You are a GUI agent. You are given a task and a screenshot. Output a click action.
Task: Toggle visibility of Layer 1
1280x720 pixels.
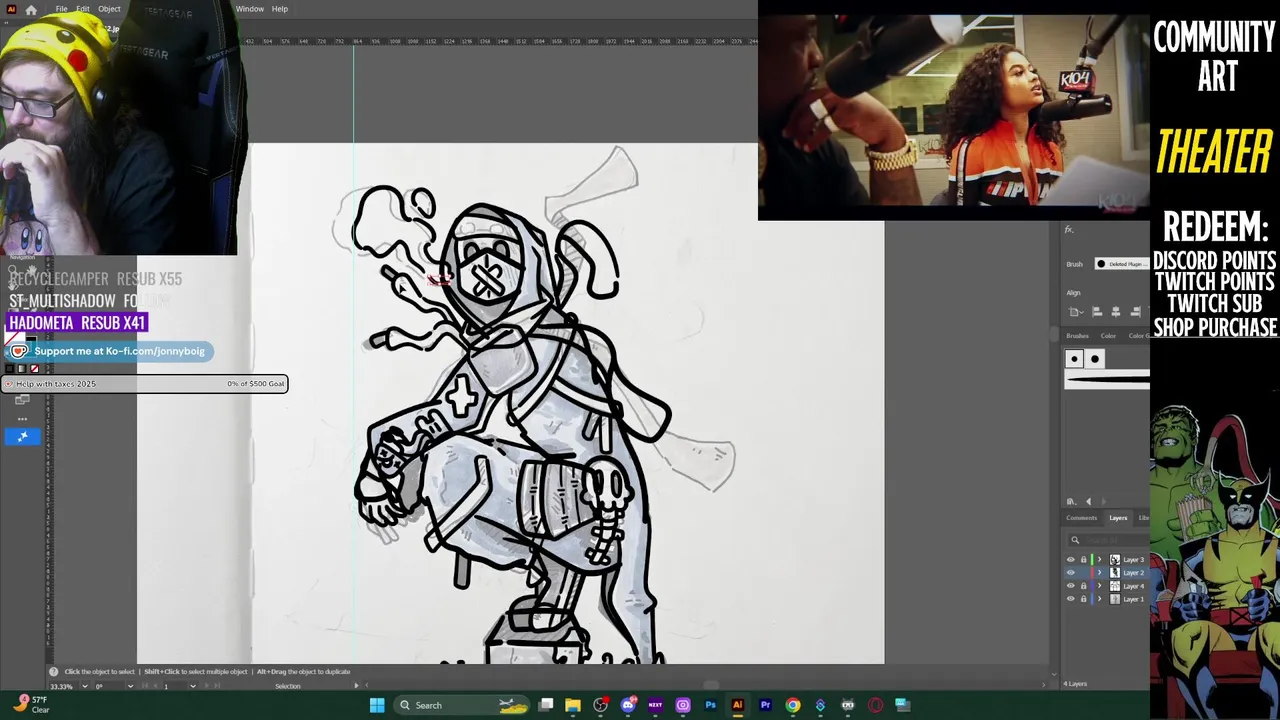click(1071, 599)
